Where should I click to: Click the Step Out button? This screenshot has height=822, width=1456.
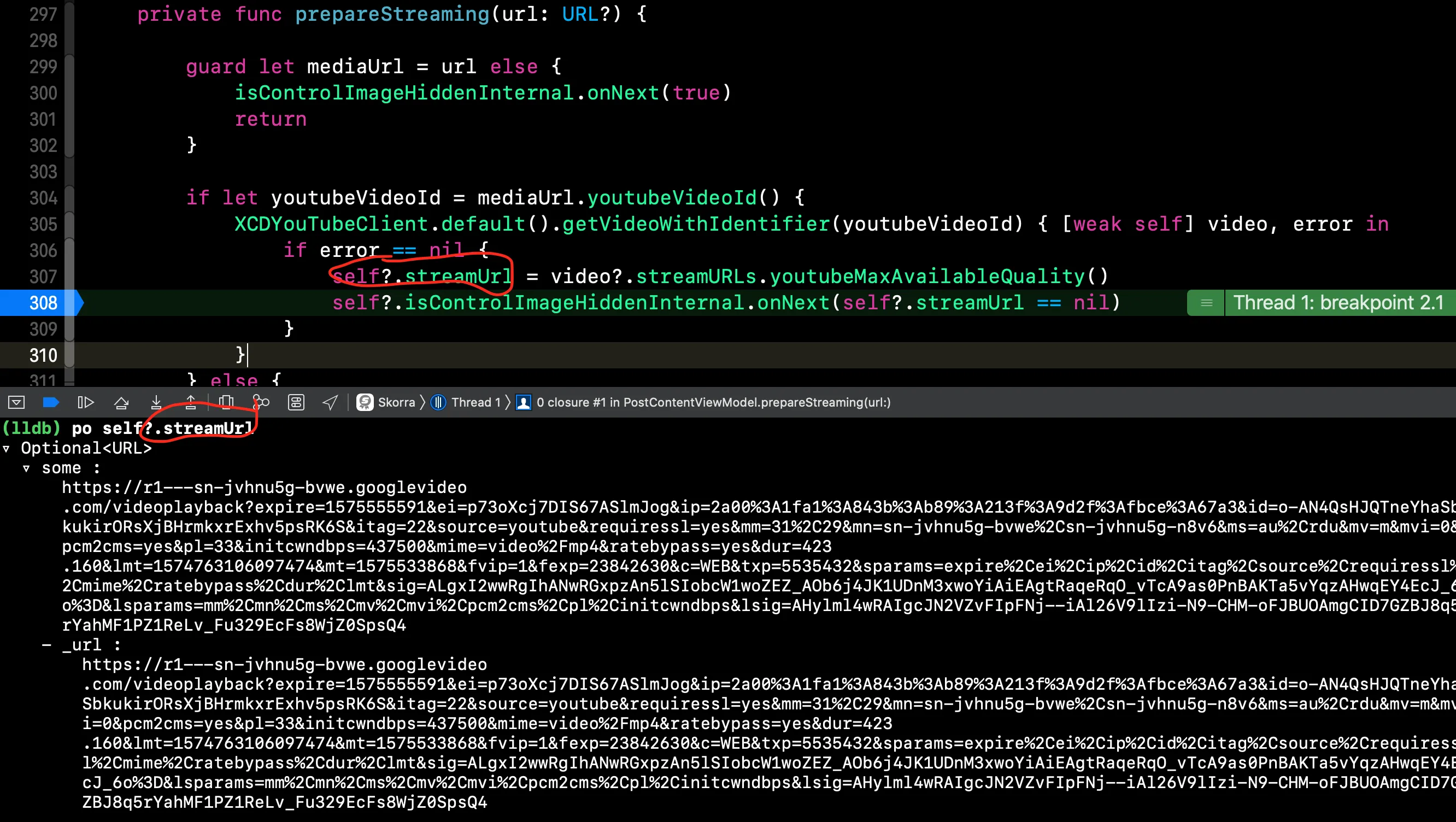(191, 402)
